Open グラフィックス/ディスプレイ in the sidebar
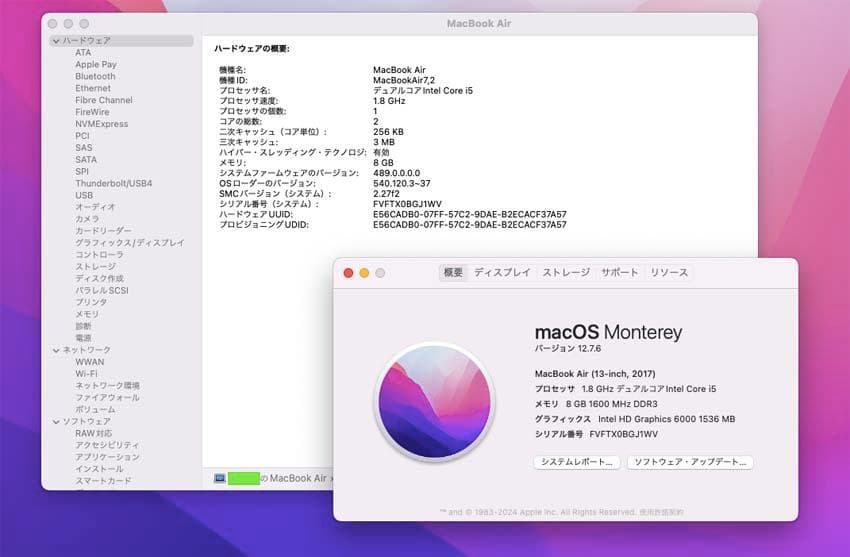The width and height of the screenshot is (850, 557). pyautogui.click(x=130, y=243)
